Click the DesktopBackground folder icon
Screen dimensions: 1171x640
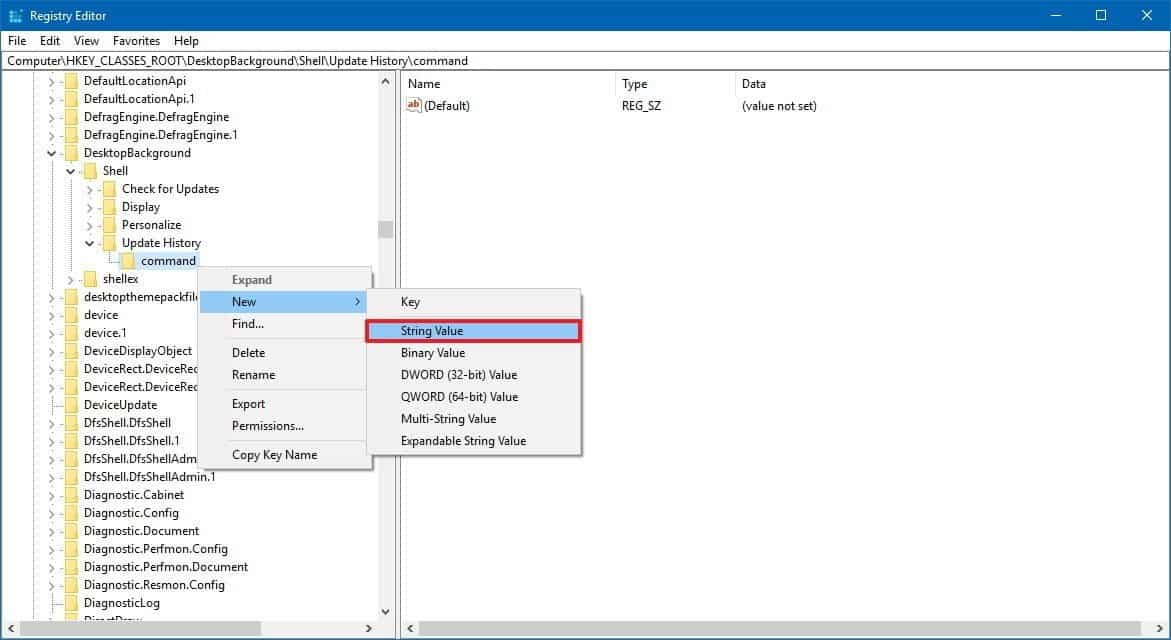pyautogui.click(x=72, y=153)
